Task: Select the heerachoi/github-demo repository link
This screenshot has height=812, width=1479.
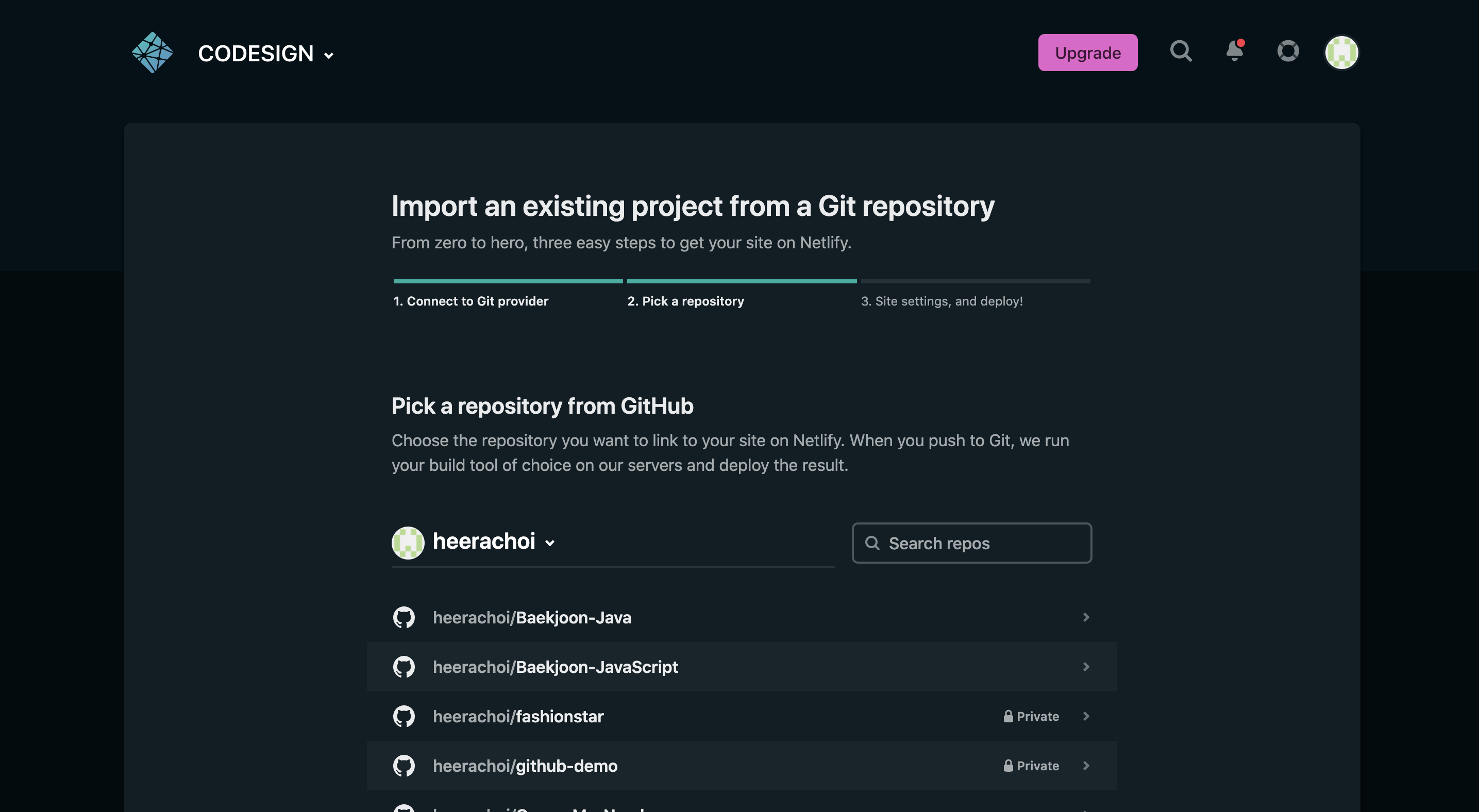Action: tap(525, 766)
